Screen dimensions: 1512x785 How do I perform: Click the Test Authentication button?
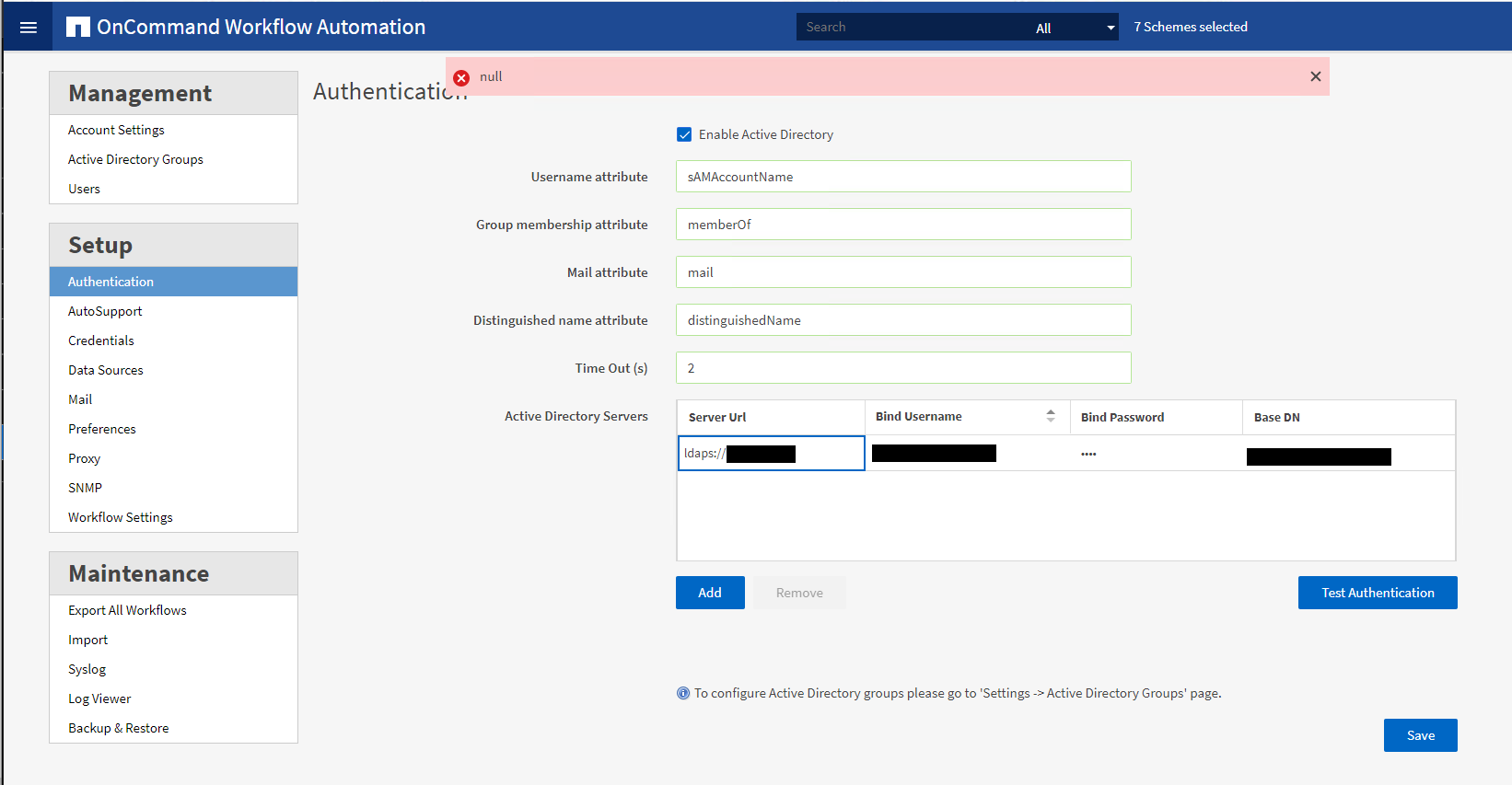pos(1377,593)
